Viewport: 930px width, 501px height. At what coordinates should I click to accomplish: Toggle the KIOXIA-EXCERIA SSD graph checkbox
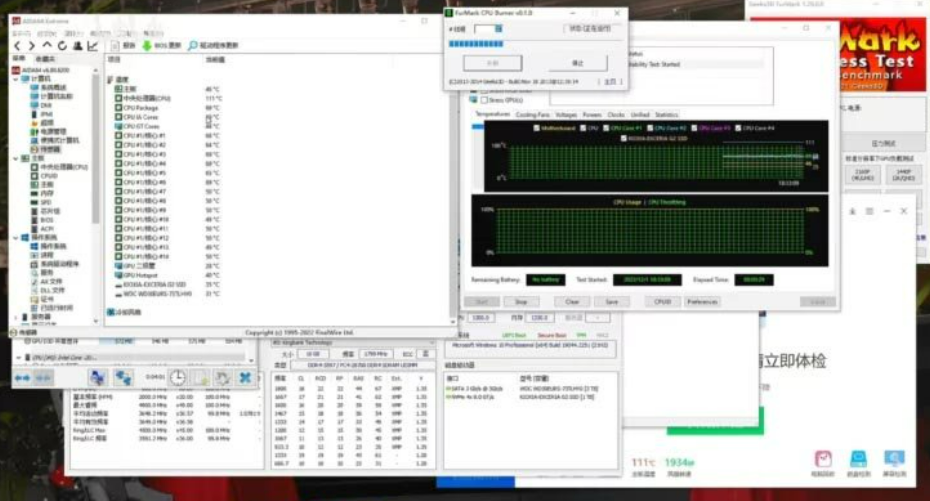pyautogui.click(x=623, y=139)
